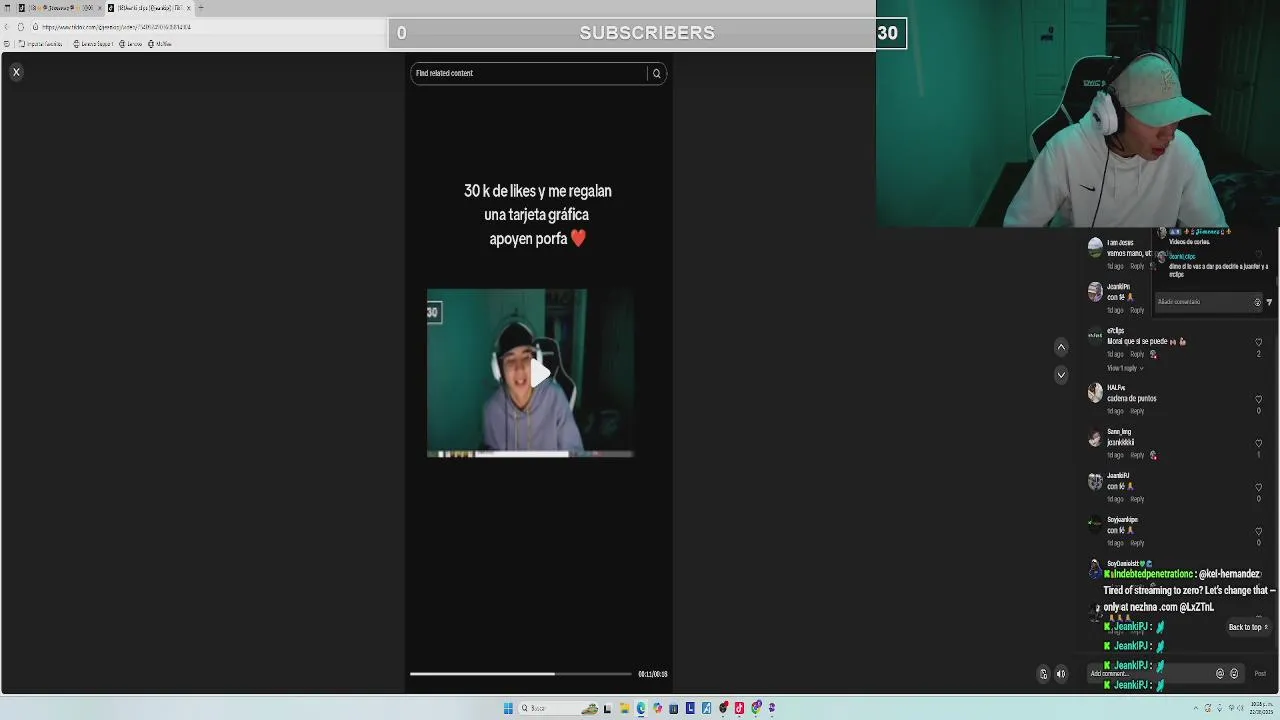Open the McAfee bookmark
The width and height of the screenshot is (1280, 720).
coord(160,44)
